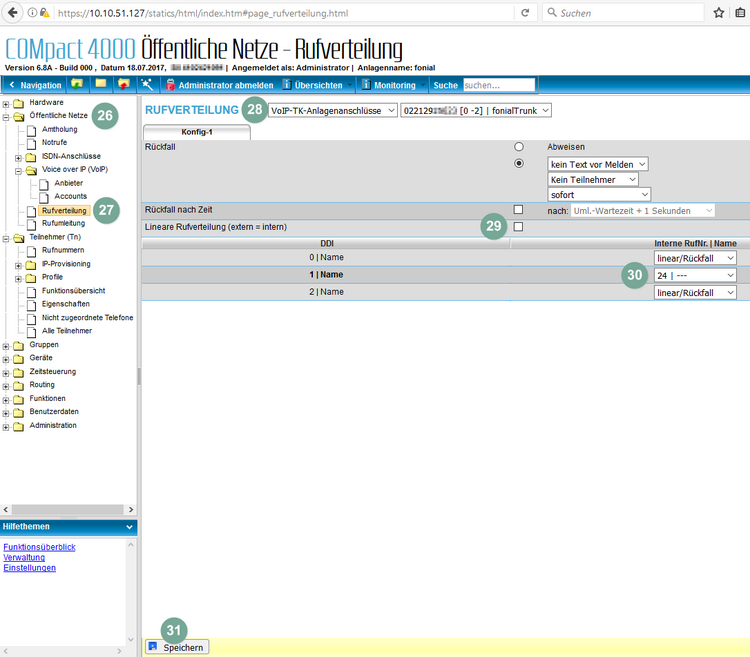Image resolution: width=750 pixels, height=657 pixels.
Task: Open Anbieter under Voice over IP
Action: (x=68, y=183)
